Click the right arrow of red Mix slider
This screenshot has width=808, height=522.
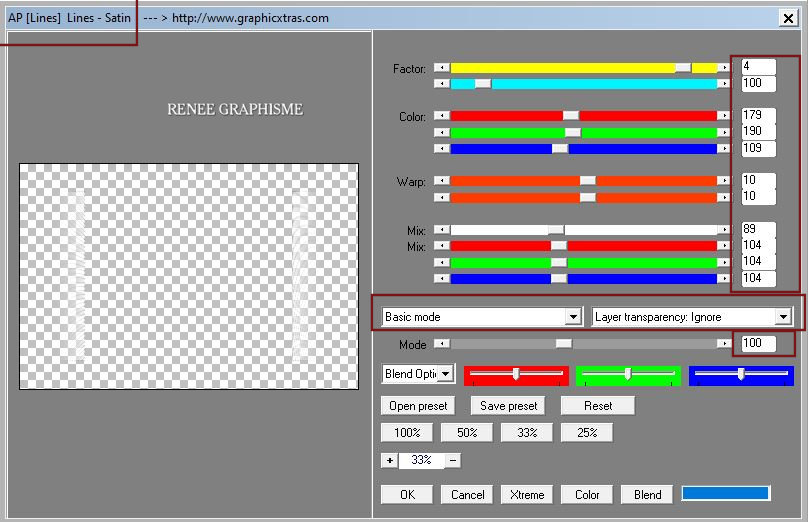point(724,246)
